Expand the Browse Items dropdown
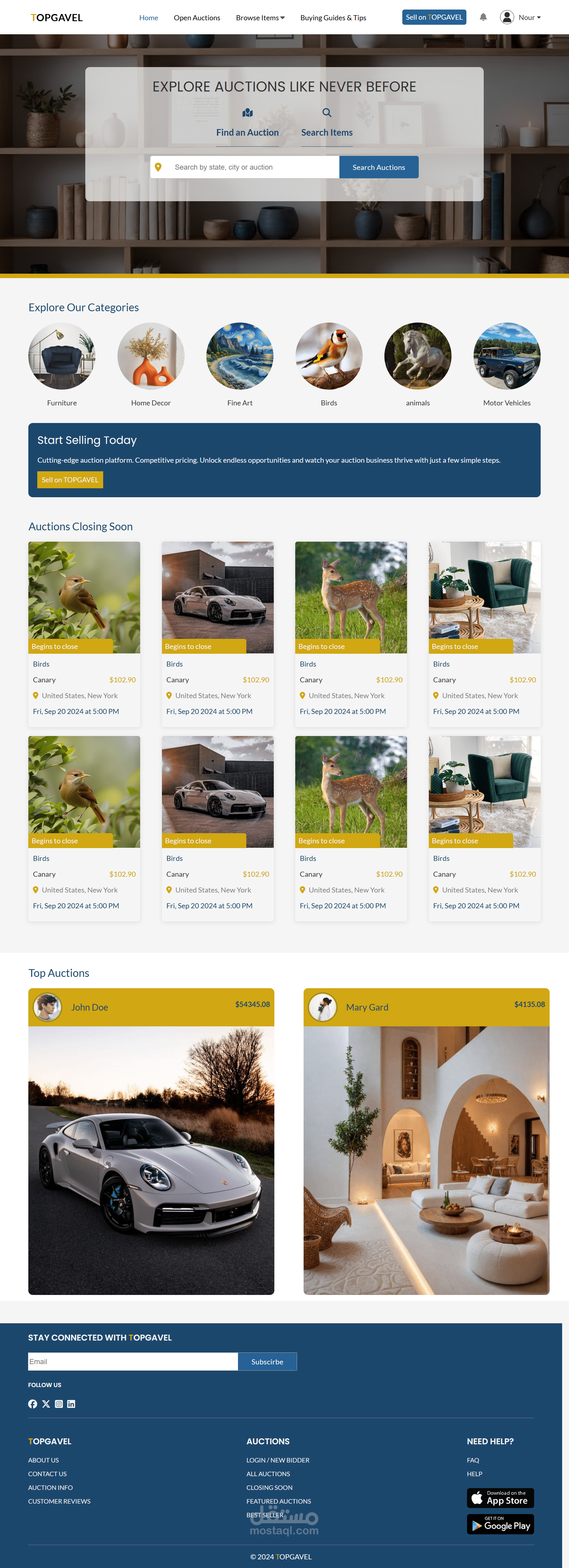 click(260, 18)
